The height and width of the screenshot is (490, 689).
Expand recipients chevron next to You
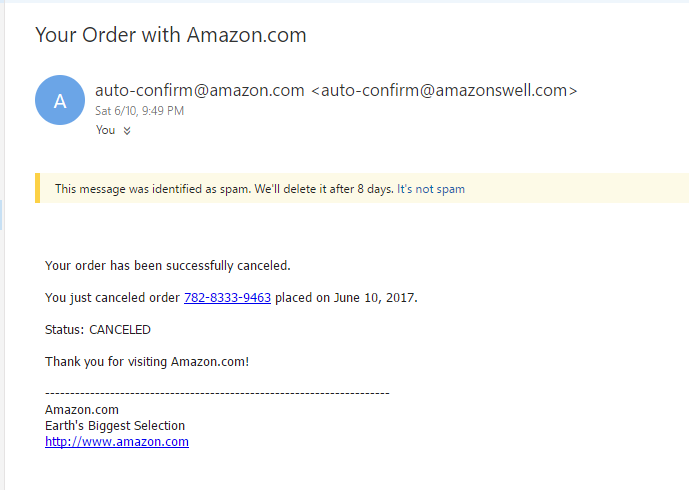127,130
